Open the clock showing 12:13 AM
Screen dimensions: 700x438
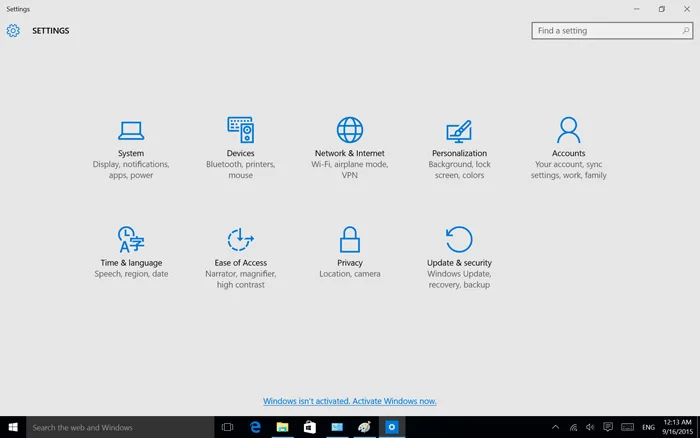click(x=677, y=427)
